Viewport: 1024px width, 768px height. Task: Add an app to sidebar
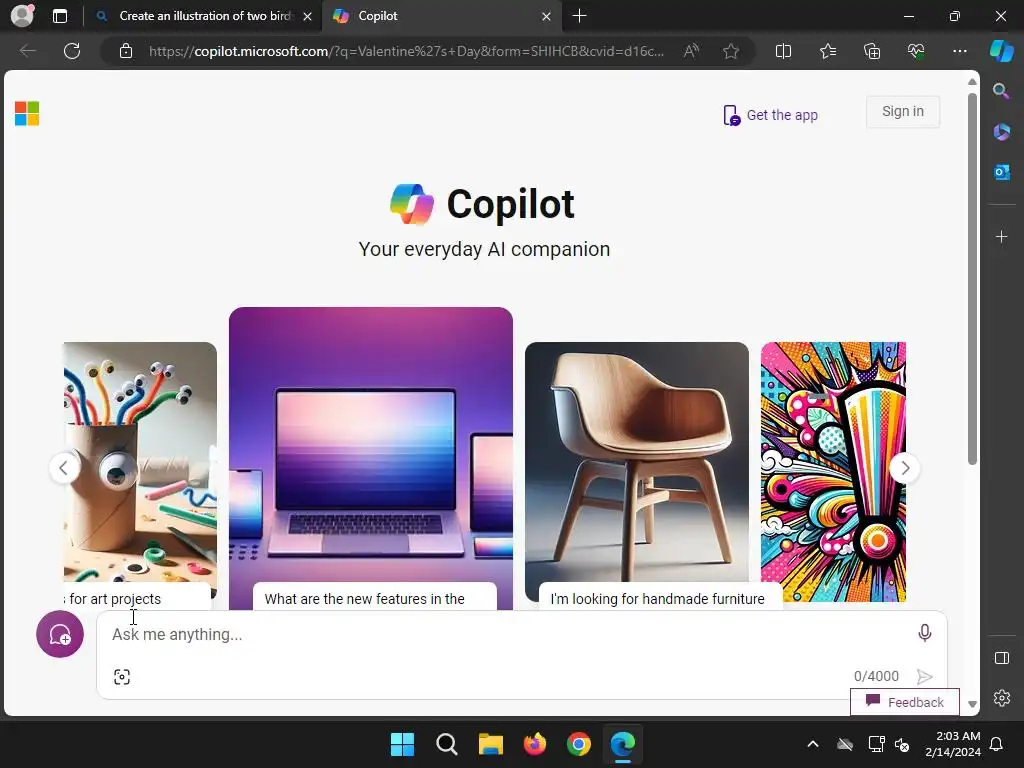pos(1001,236)
